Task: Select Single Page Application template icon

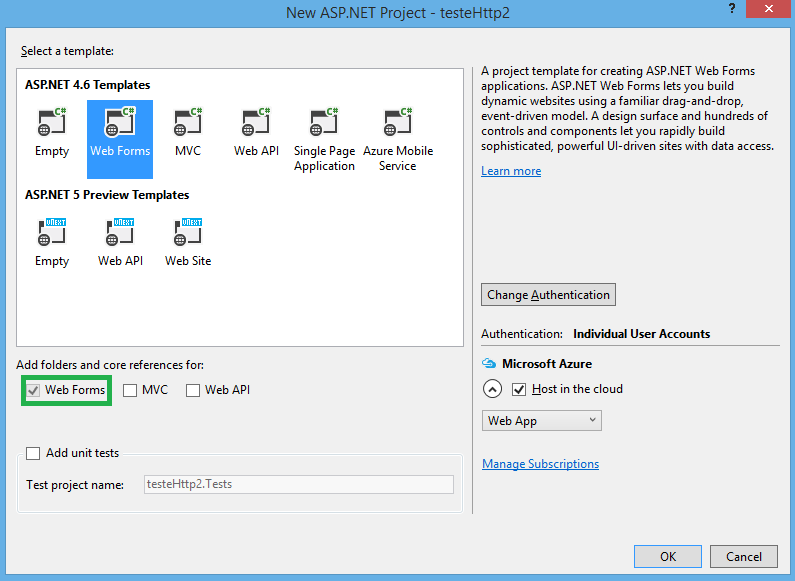Action: click(x=324, y=122)
